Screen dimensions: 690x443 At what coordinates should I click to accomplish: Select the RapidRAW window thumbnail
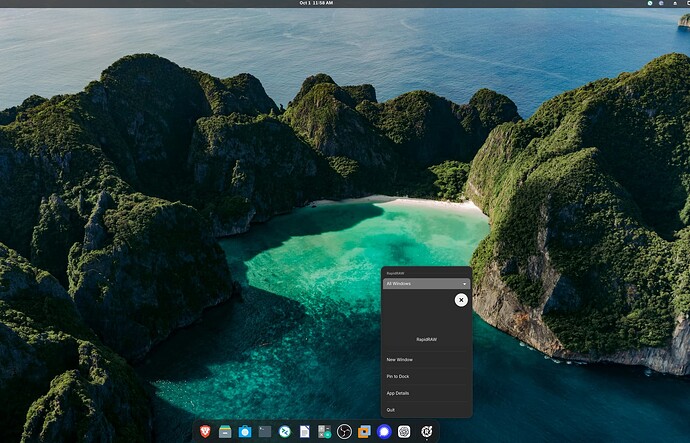[x=426, y=320]
